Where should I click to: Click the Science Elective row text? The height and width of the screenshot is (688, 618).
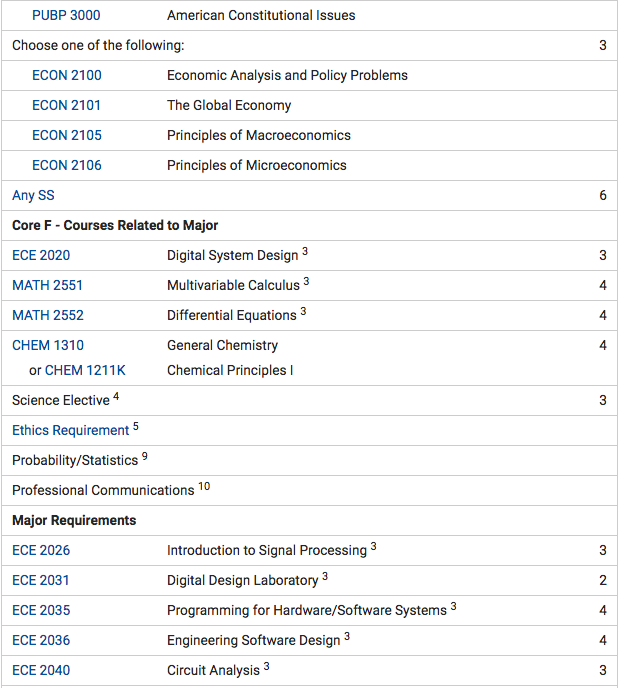[61, 400]
